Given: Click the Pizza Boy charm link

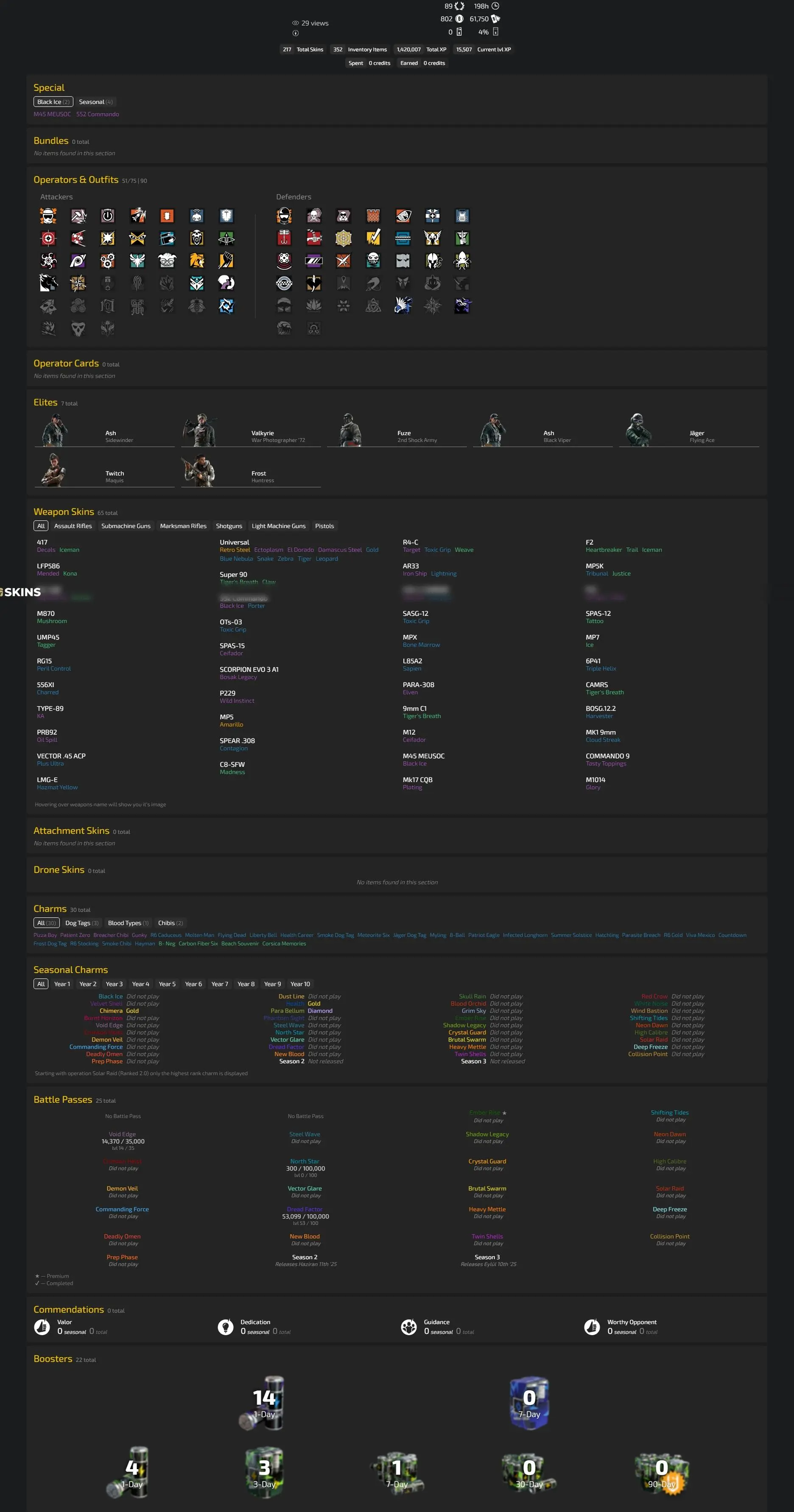Looking at the screenshot, I should point(45,935).
